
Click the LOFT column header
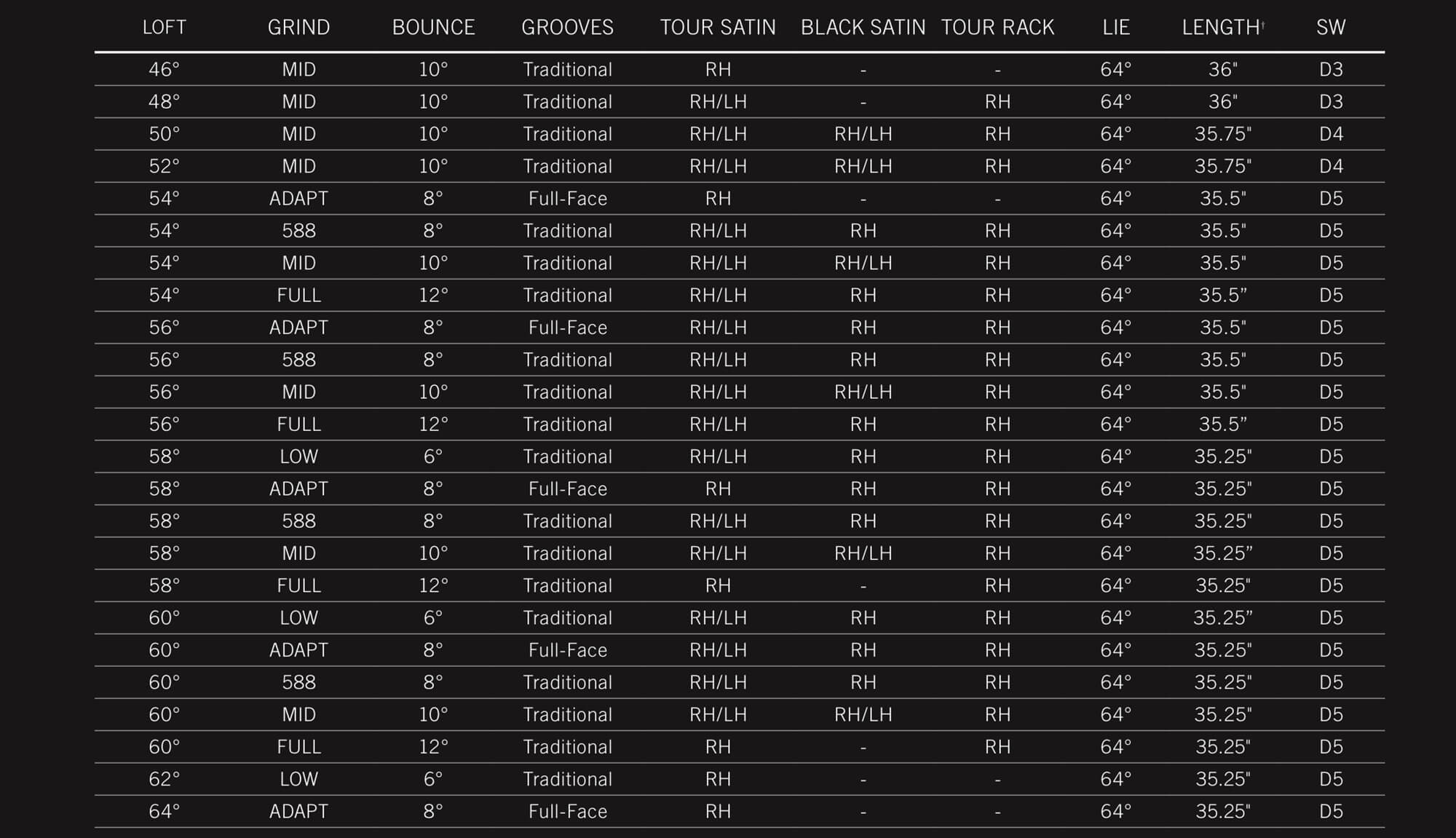(x=165, y=28)
